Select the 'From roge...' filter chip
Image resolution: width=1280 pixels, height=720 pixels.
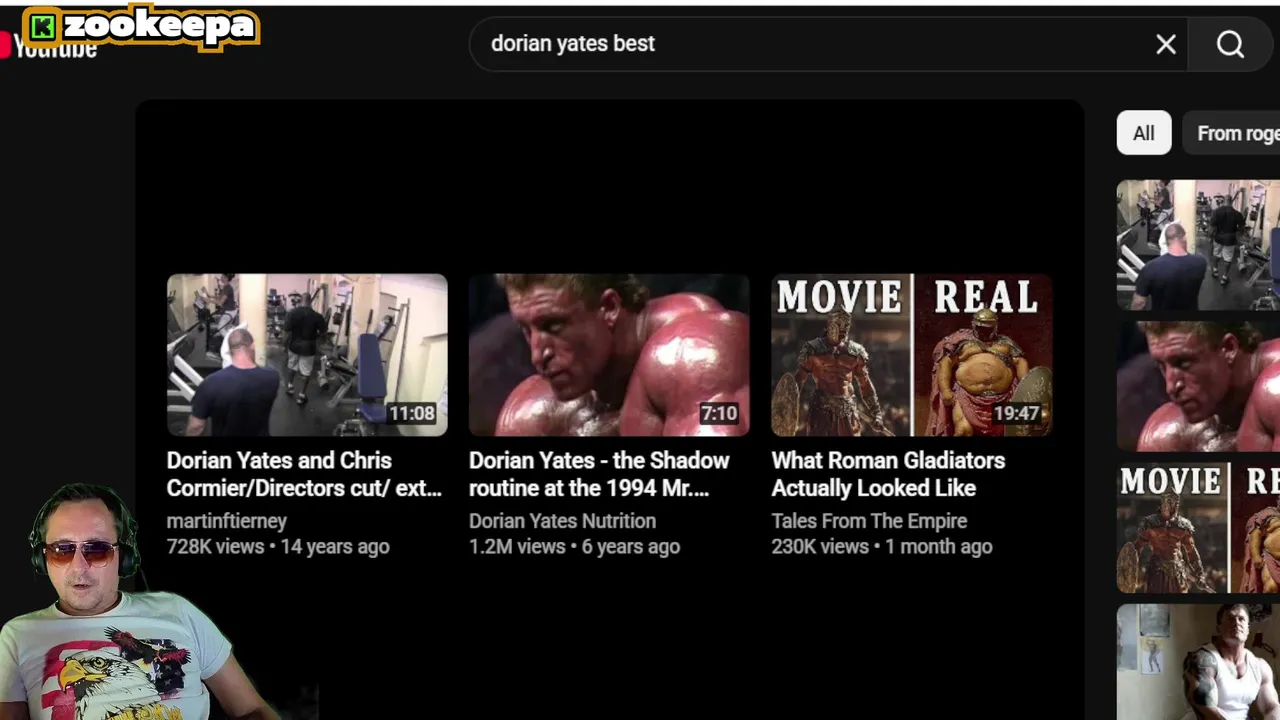[1233, 133]
